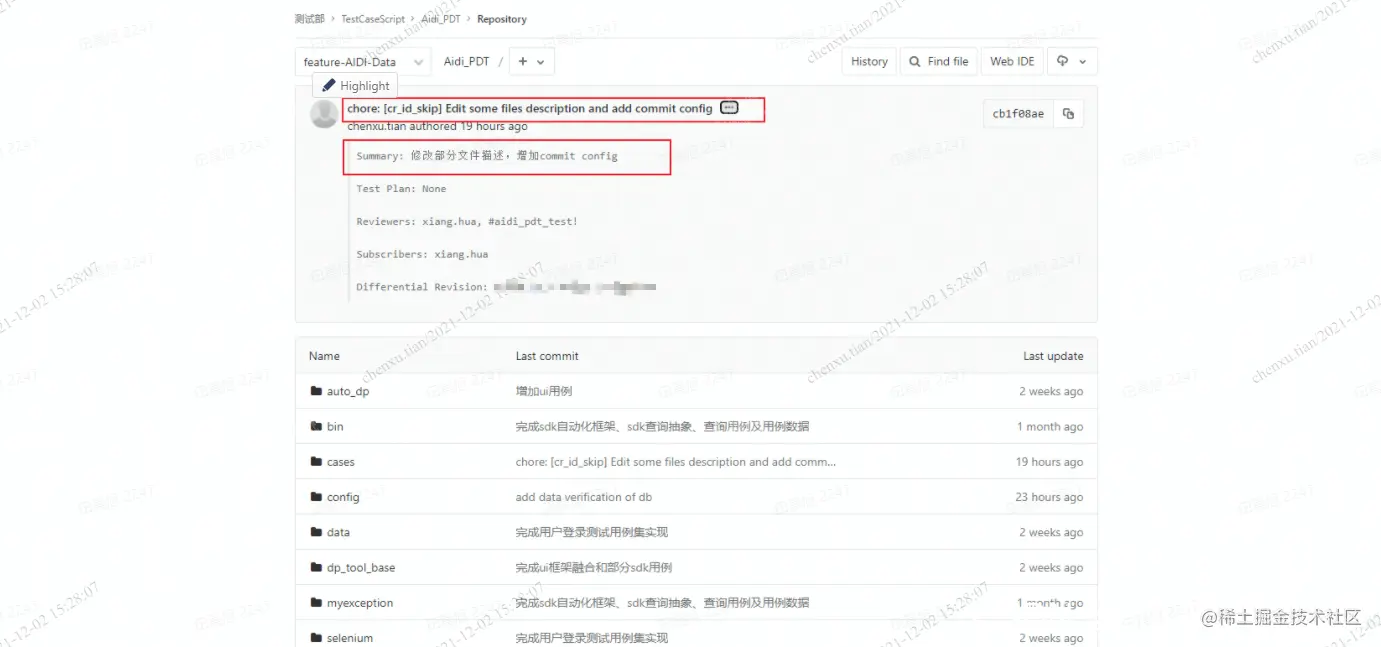Click the Summary line in commit description
The width and height of the screenshot is (1381, 647).
487,156
